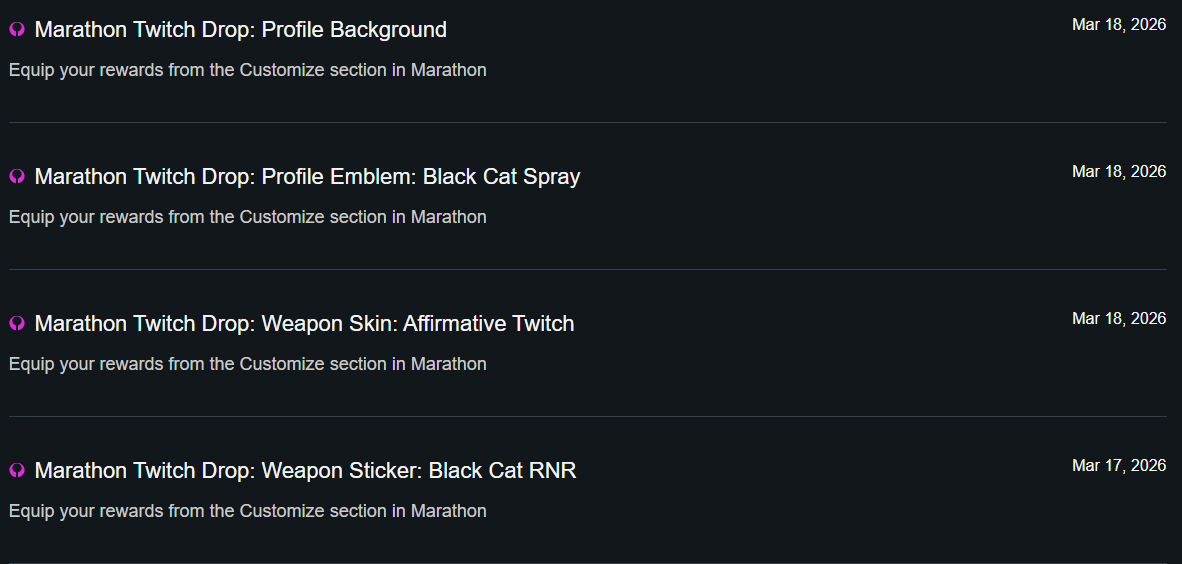Click the equip description under Profile Background
The height and width of the screenshot is (564, 1182).
pos(248,70)
